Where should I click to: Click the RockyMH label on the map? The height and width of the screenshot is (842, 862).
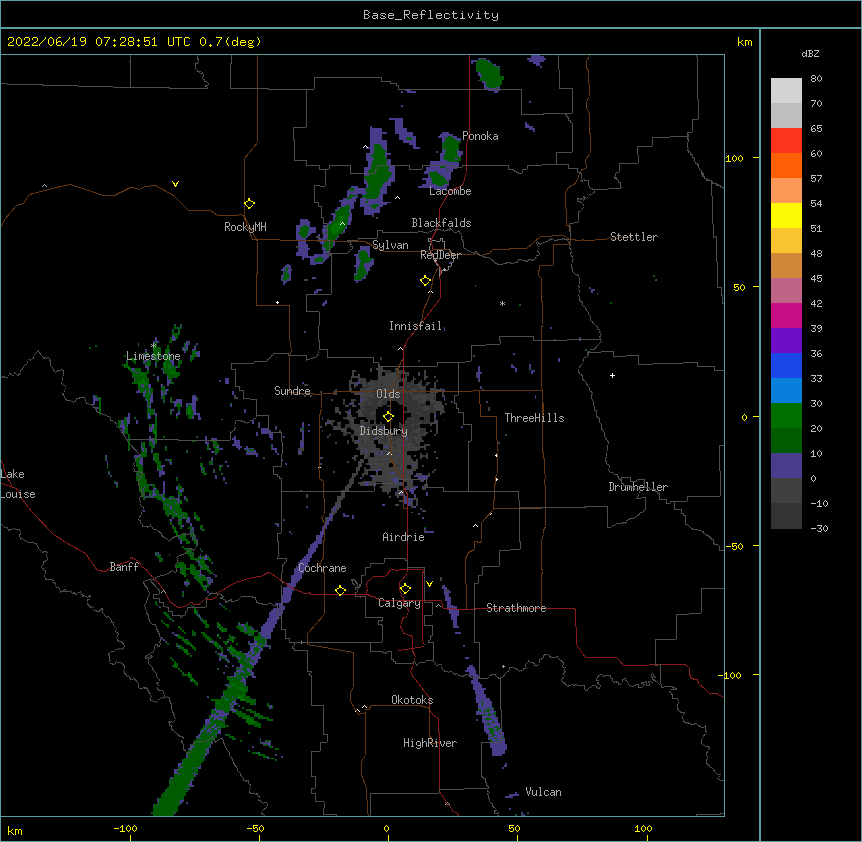click(x=245, y=227)
